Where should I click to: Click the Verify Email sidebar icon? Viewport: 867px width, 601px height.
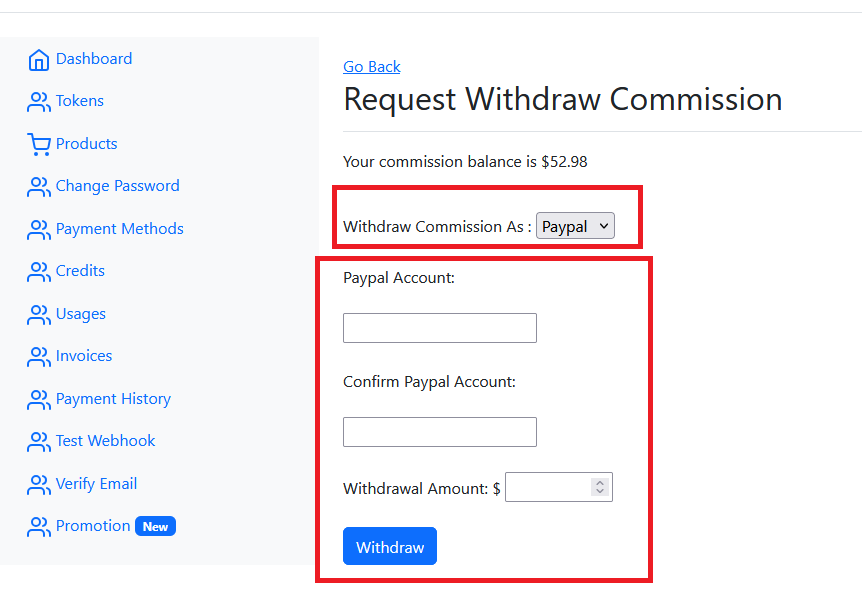[39, 485]
